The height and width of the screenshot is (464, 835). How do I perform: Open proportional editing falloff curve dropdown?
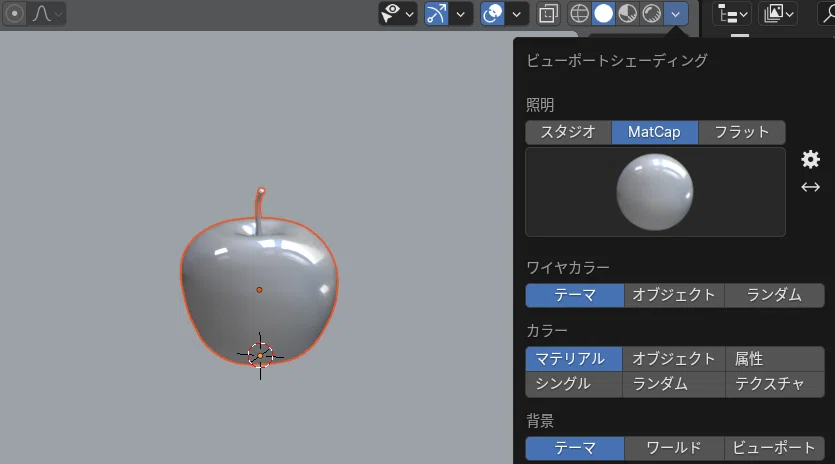[47, 14]
